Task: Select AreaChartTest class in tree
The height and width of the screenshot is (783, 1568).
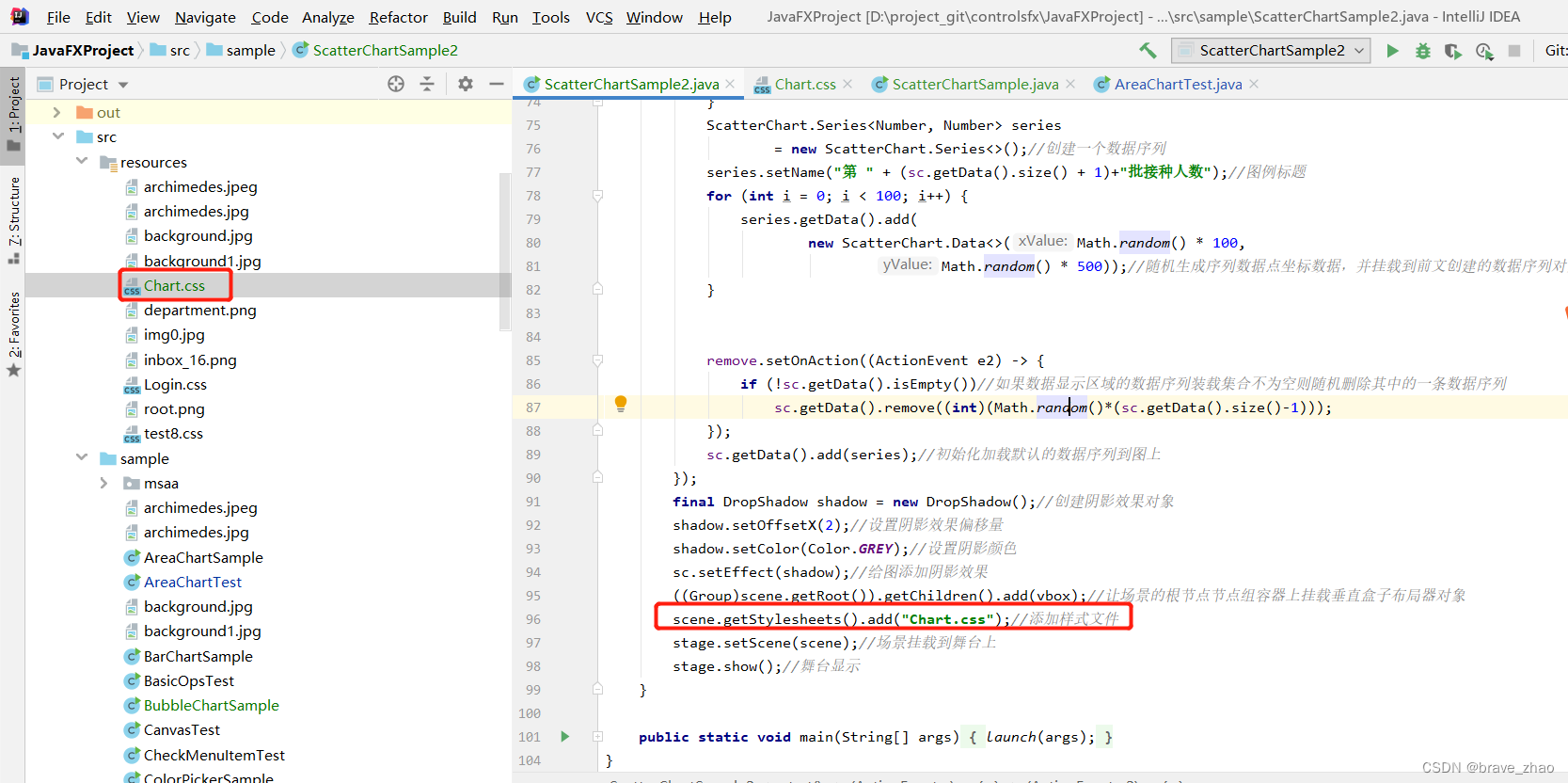Action: pos(192,582)
